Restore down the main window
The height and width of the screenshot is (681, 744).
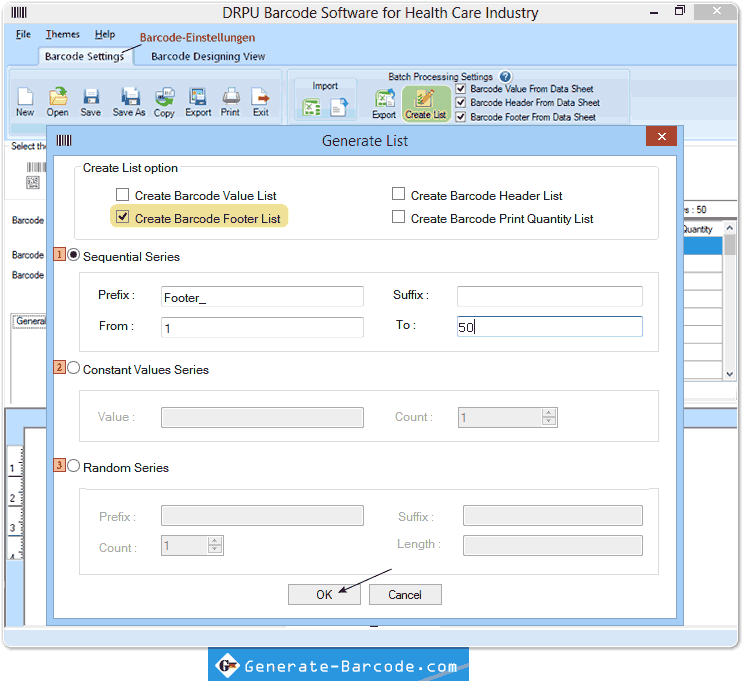click(680, 11)
